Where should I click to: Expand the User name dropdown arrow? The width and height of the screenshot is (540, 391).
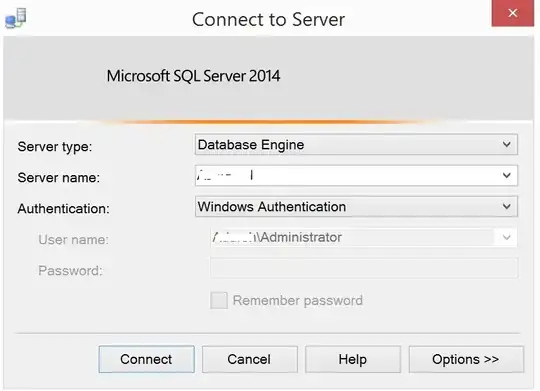click(506, 237)
